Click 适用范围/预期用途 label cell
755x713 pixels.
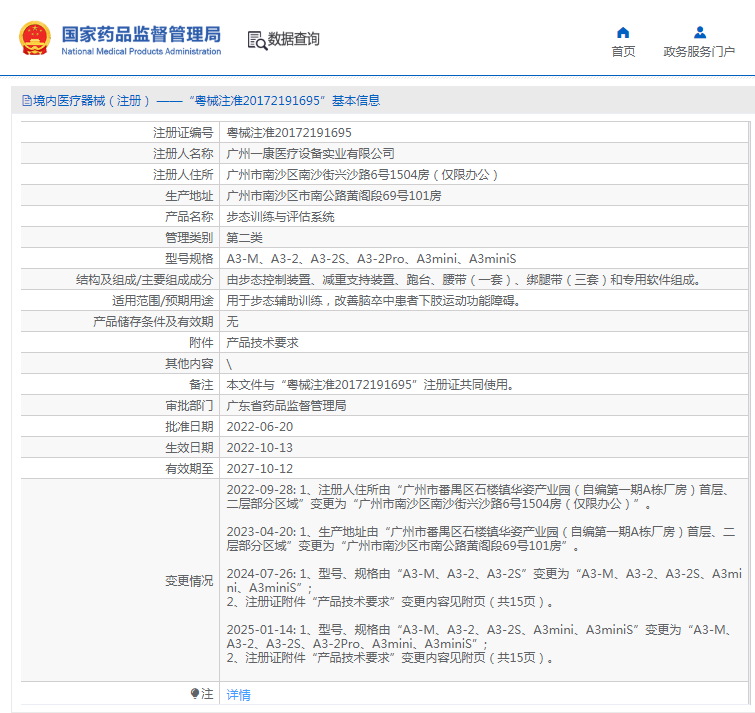tap(120, 301)
